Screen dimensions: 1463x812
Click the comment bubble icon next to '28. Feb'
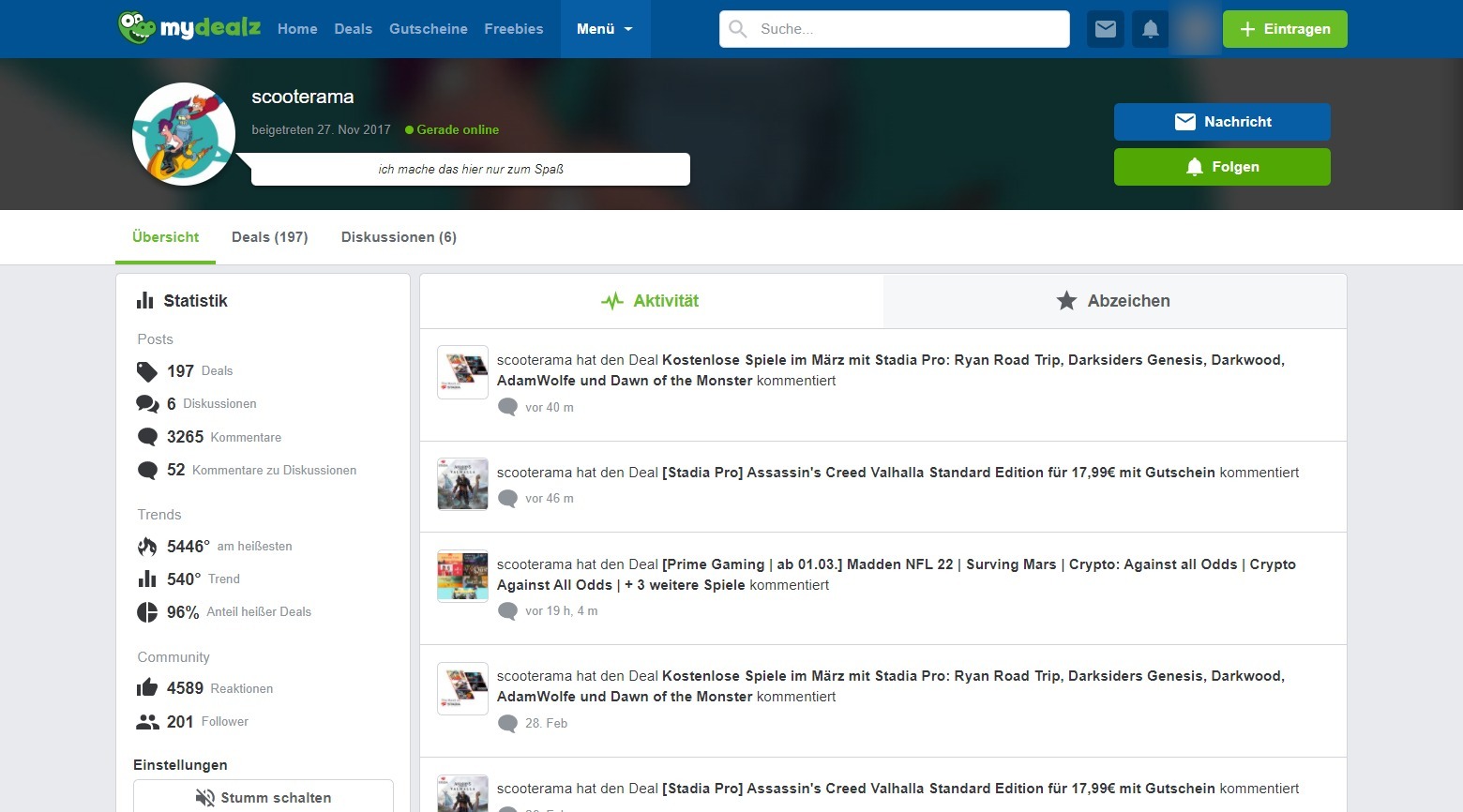[x=507, y=723]
